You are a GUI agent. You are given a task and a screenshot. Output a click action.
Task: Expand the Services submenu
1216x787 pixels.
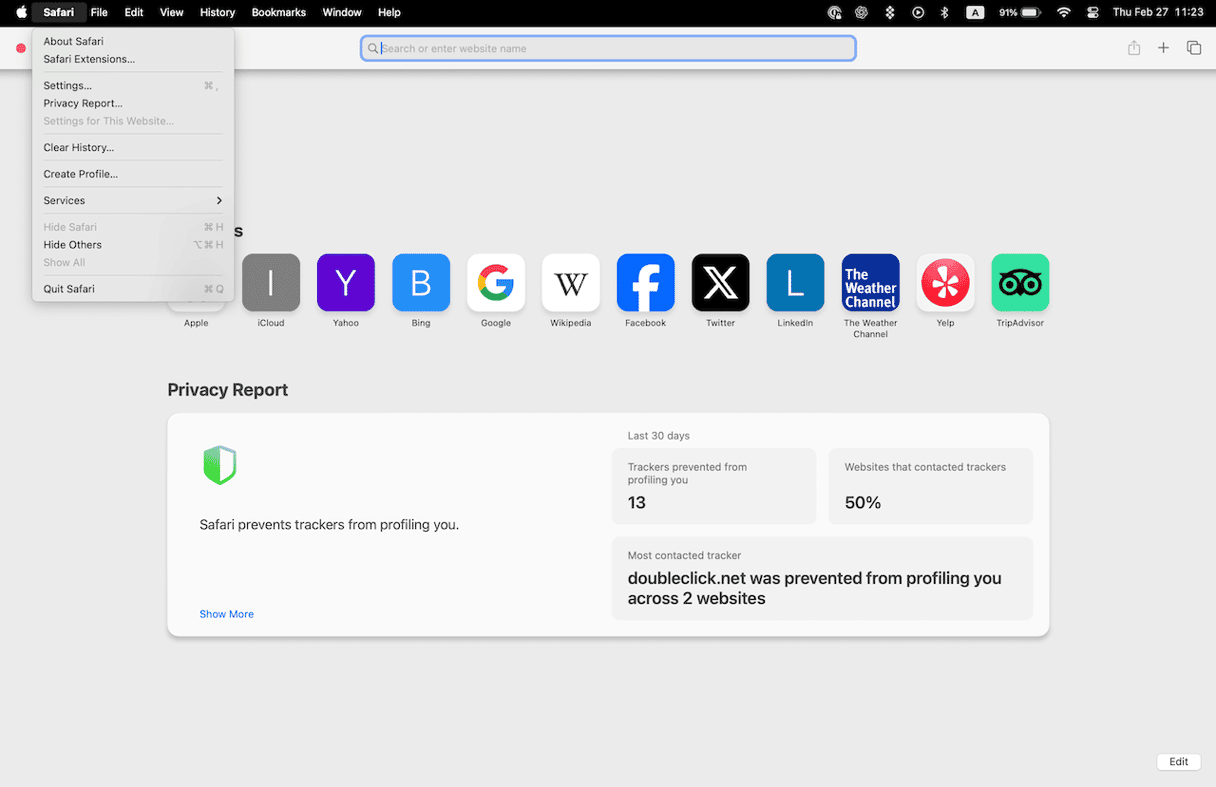point(132,201)
